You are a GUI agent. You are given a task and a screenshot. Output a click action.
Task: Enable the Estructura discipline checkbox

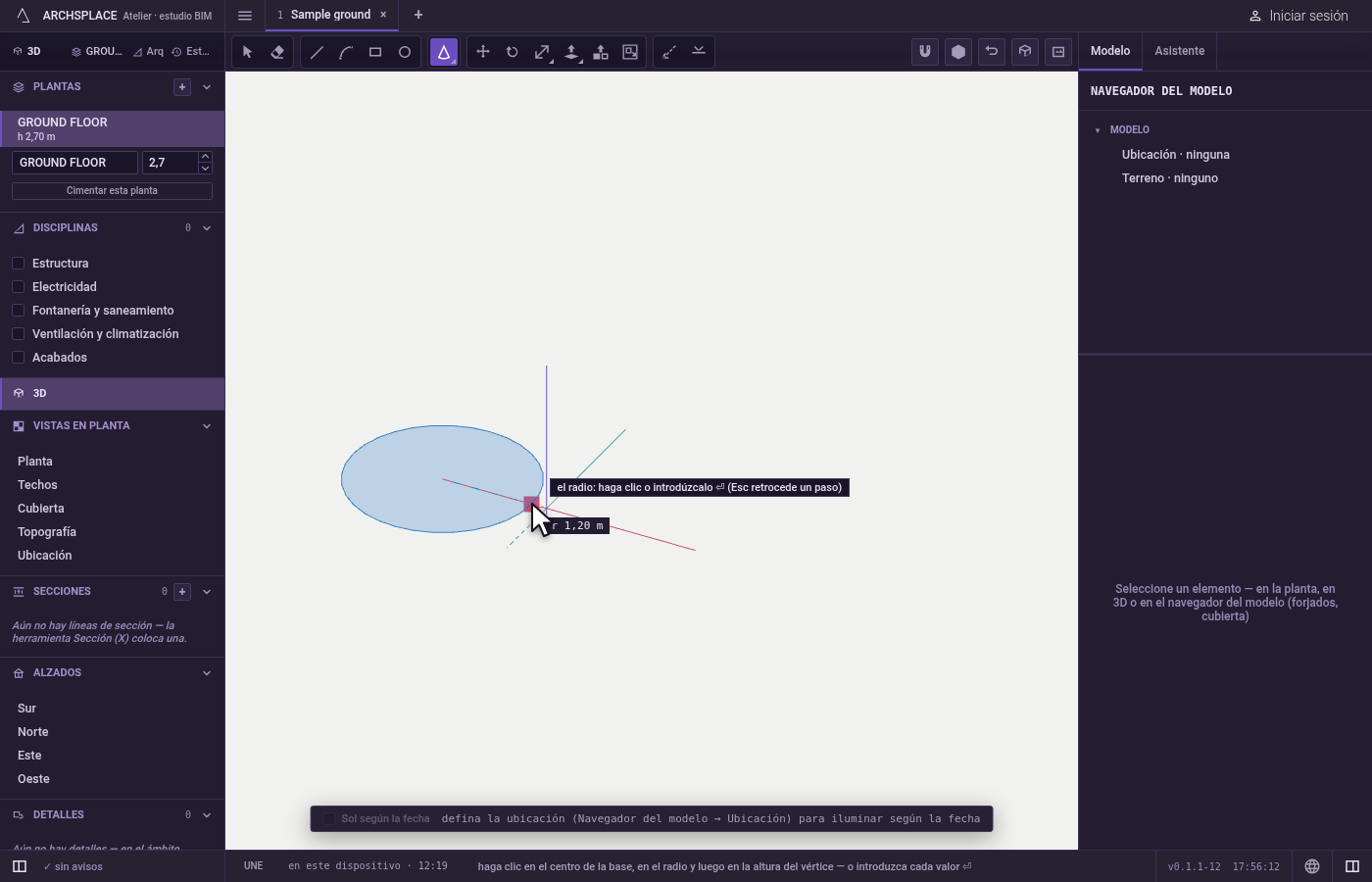pyautogui.click(x=18, y=264)
